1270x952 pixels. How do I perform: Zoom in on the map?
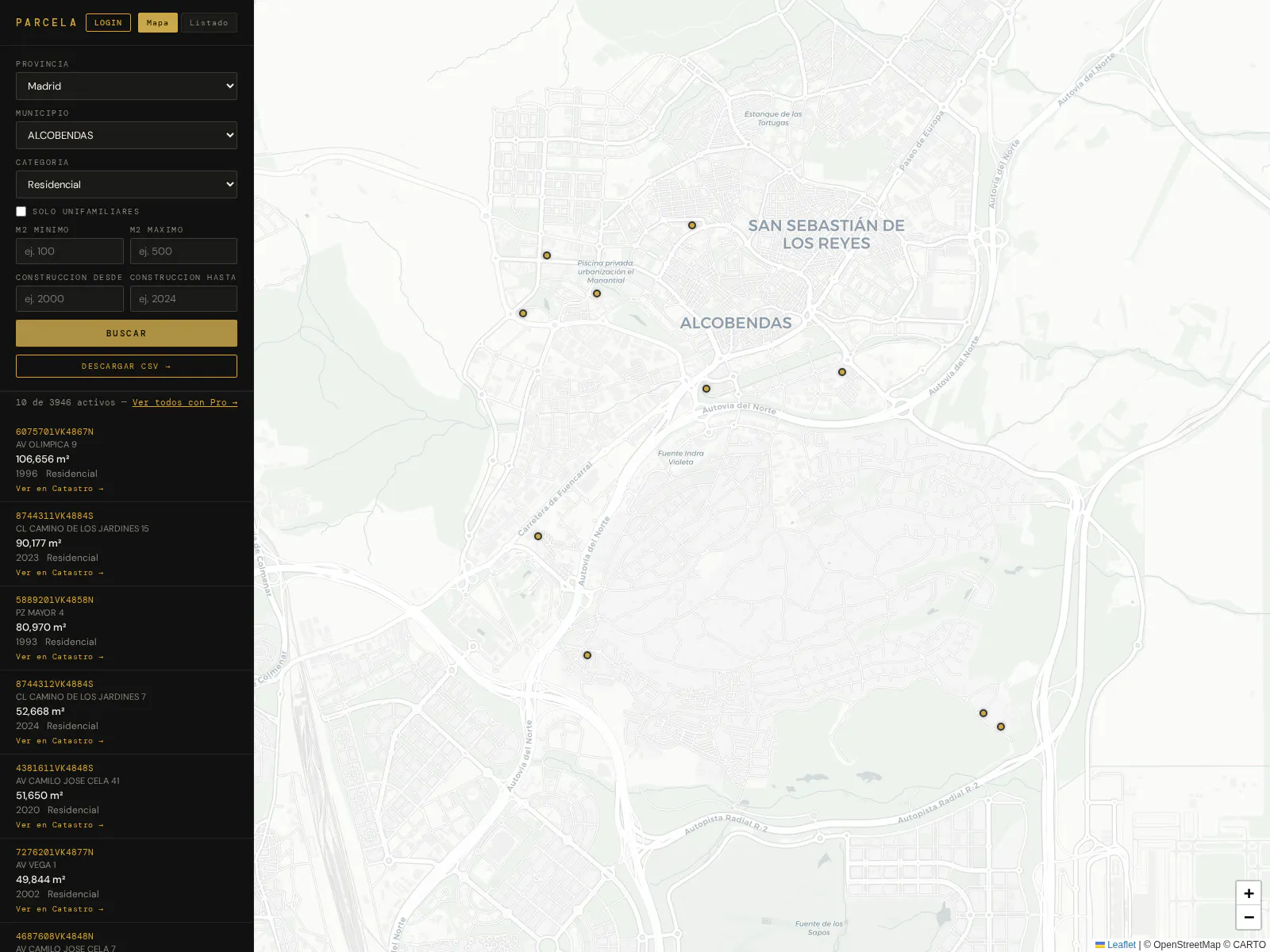[1249, 893]
